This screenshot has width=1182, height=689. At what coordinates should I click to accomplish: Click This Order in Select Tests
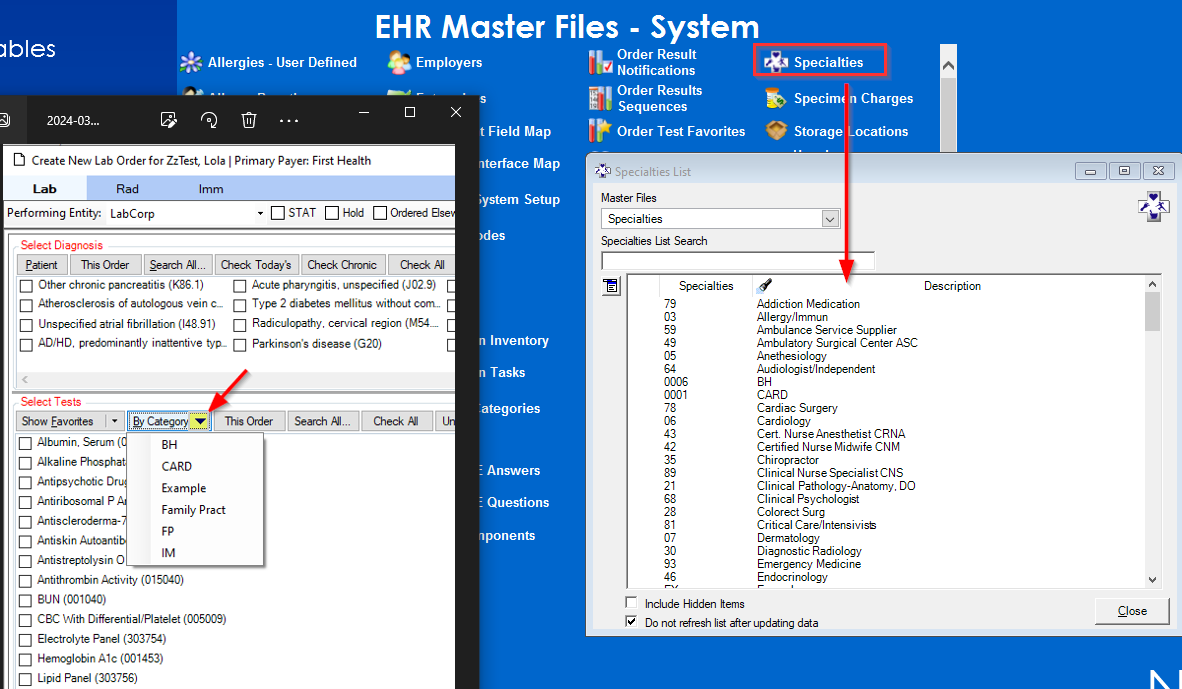(249, 421)
